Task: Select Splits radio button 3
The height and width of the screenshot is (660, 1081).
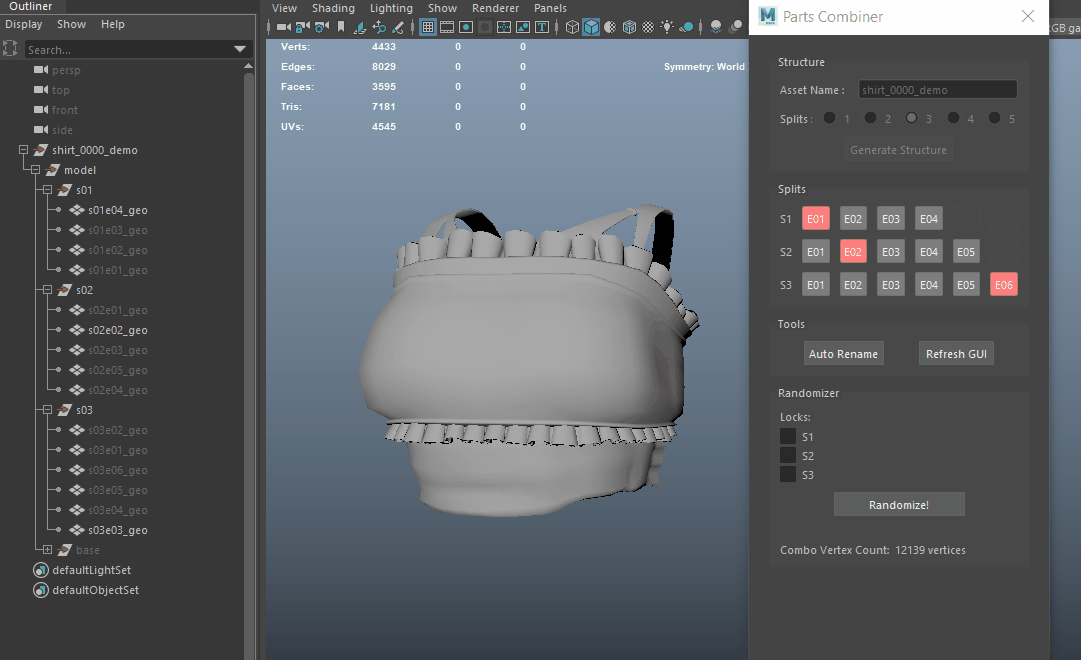Action: pos(912,118)
